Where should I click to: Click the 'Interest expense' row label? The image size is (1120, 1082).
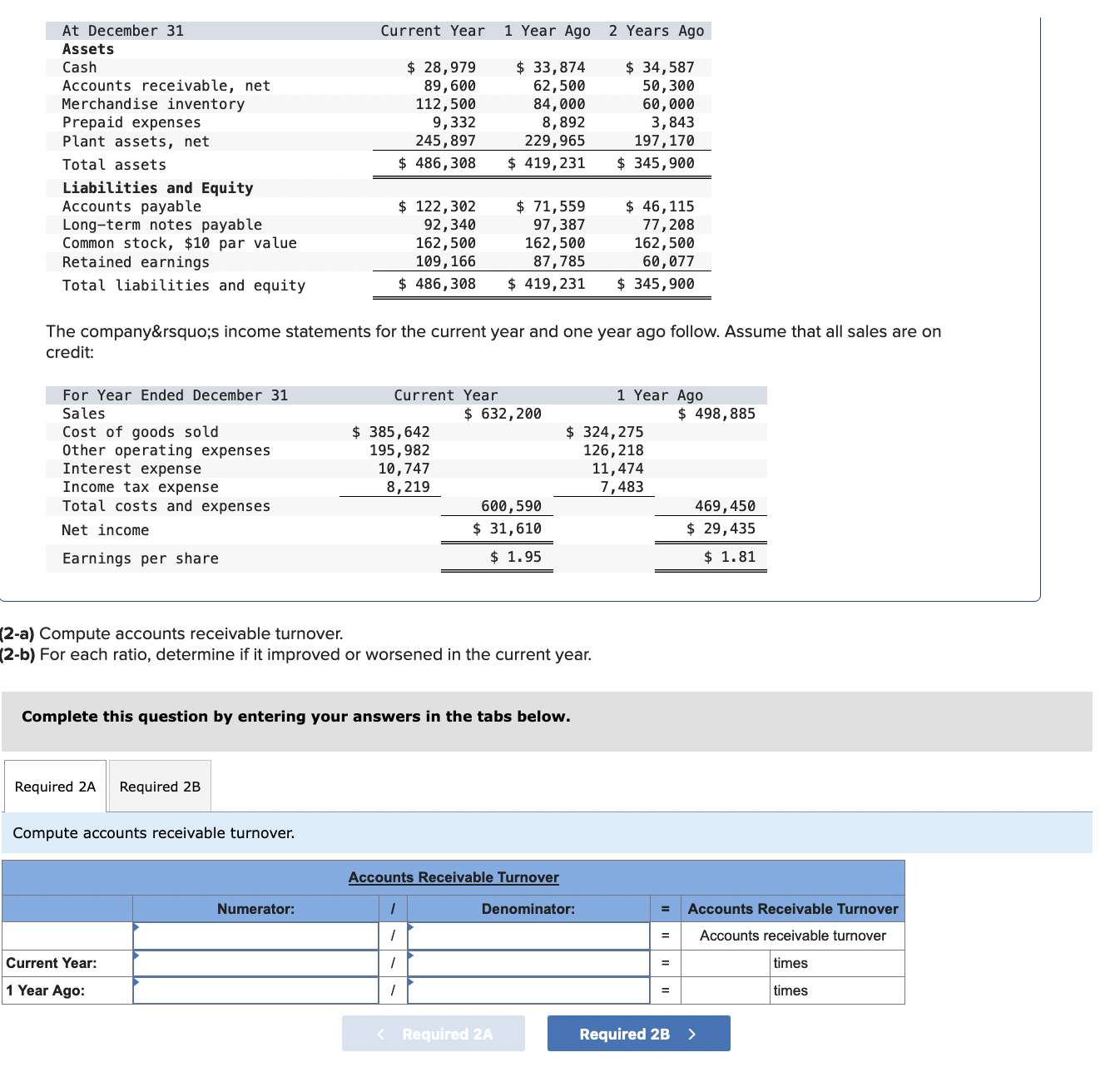coord(131,469)
